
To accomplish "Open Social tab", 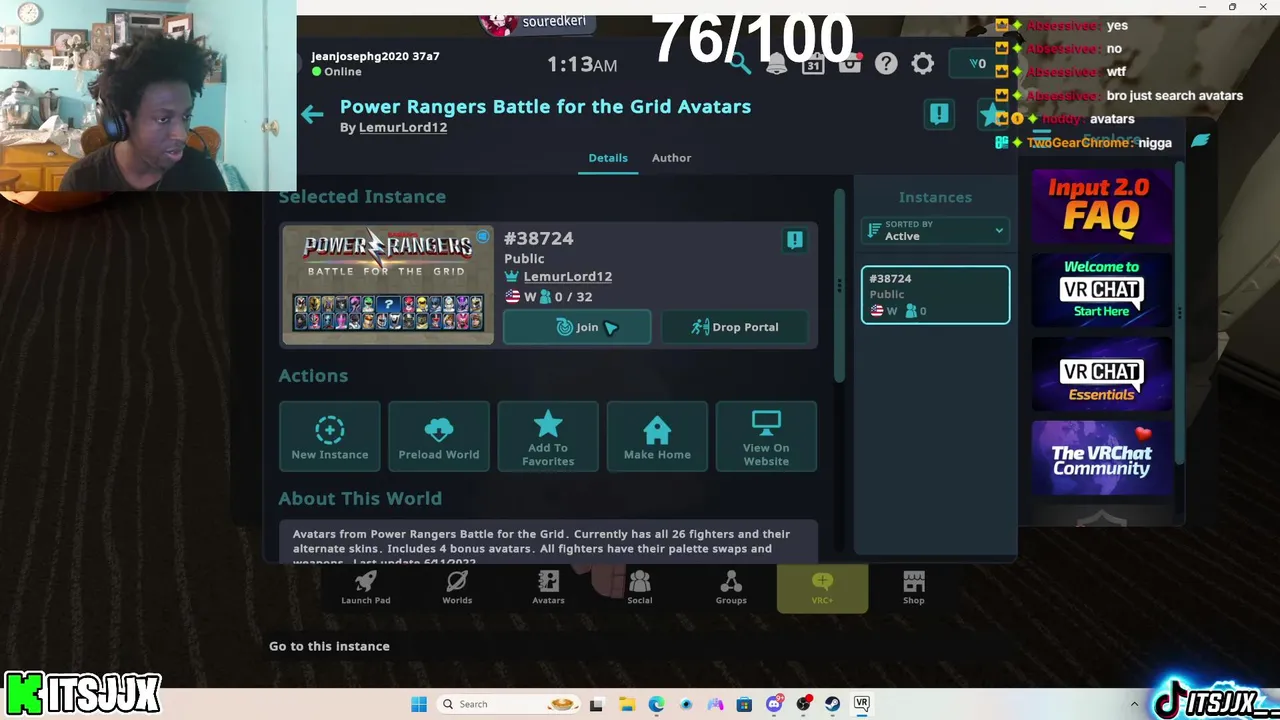I will click(x=640, y=588).
